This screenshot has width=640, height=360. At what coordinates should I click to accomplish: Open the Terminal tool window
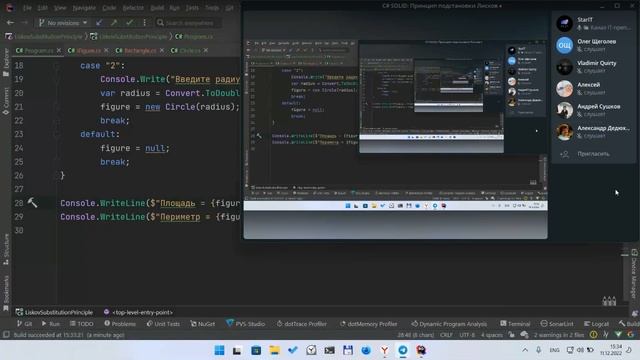(x=515, y=324)
